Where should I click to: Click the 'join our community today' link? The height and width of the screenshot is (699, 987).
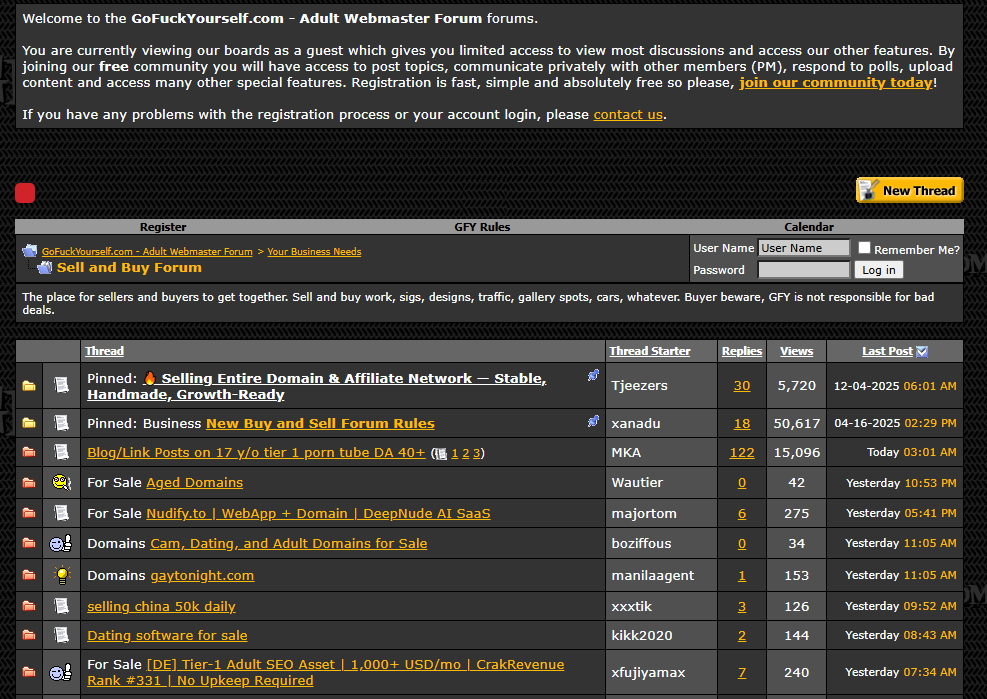[835, 82]
